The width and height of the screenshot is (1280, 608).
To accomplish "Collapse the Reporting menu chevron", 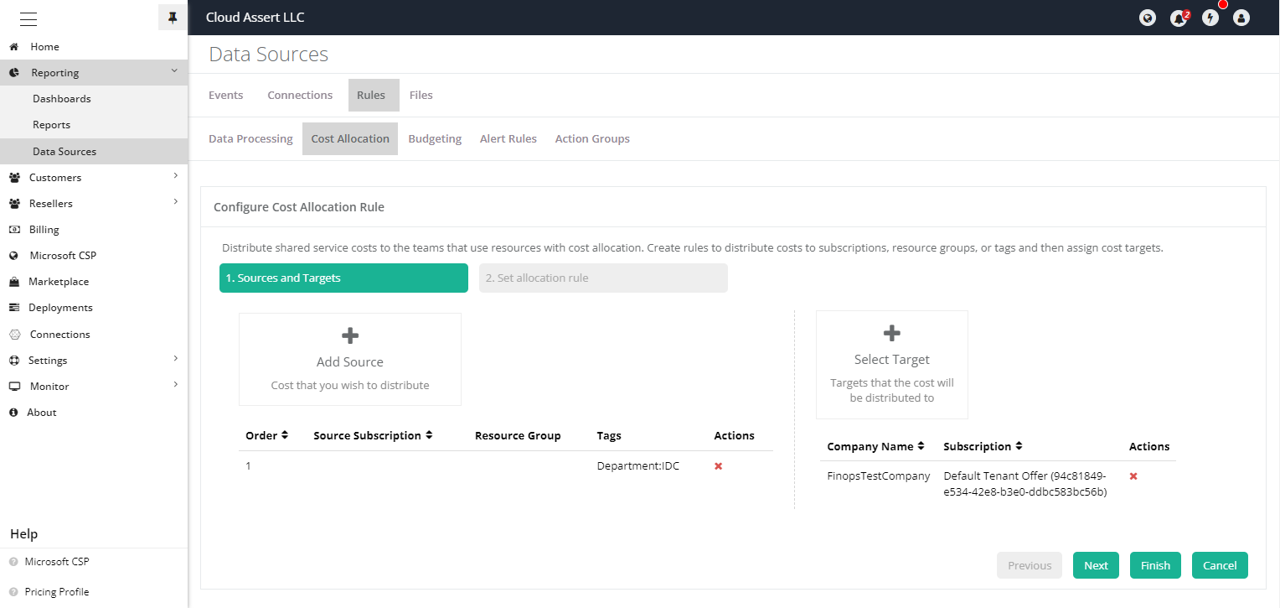I will pyautogui.click(x=175, y=71).
